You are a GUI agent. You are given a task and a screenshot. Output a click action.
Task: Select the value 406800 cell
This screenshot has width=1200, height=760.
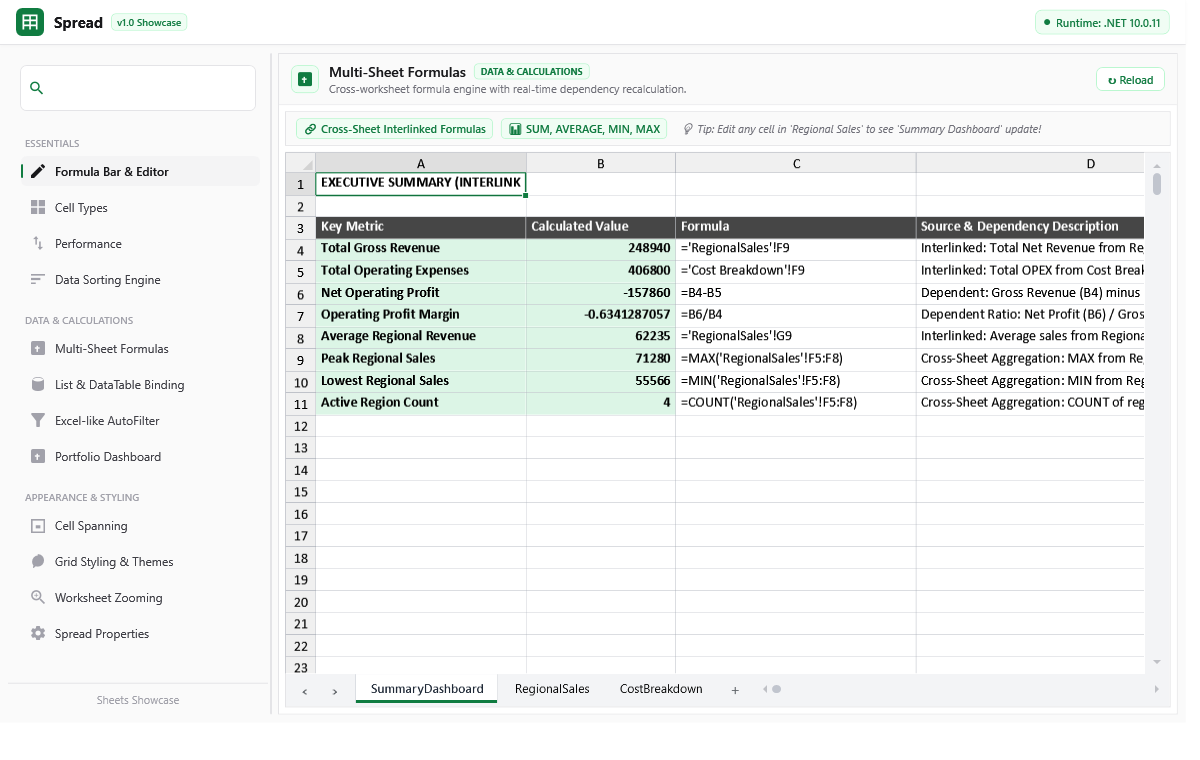[601, 271]
